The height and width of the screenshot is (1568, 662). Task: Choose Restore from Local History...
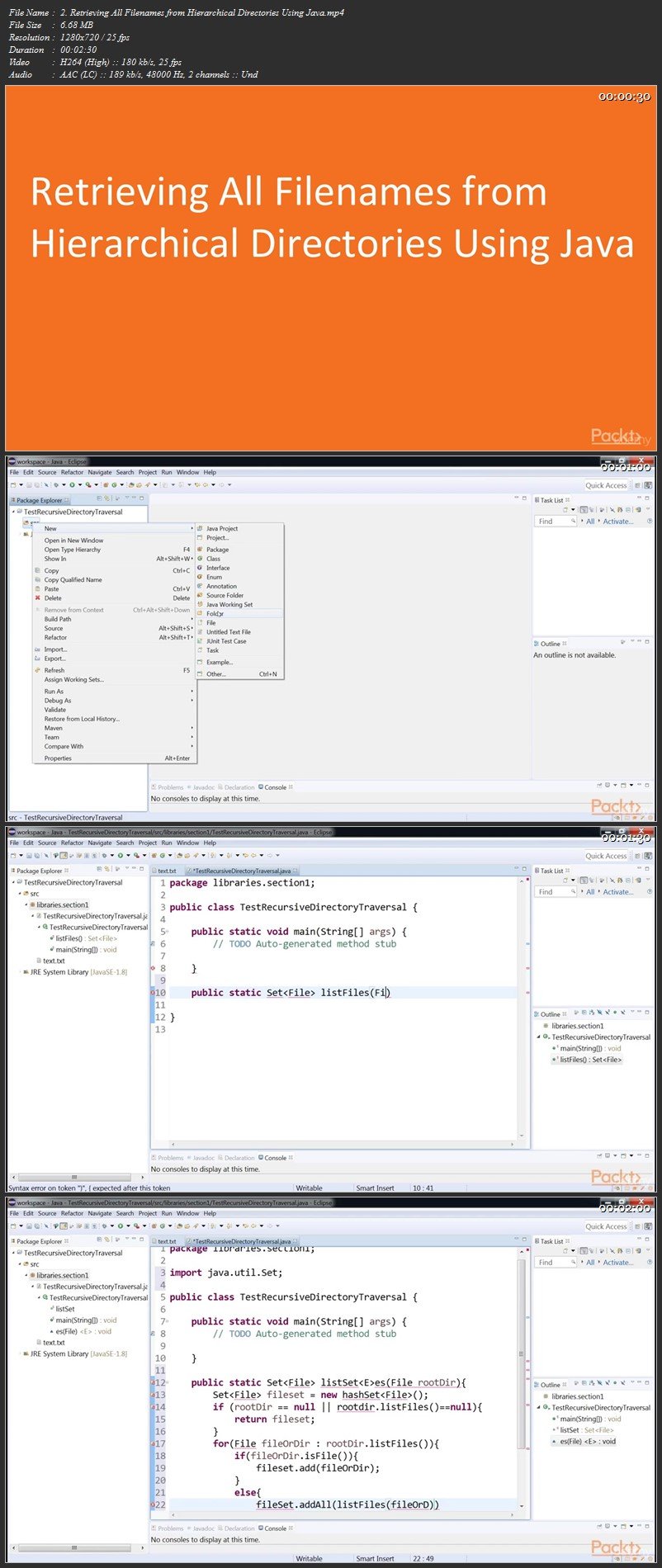82,719
